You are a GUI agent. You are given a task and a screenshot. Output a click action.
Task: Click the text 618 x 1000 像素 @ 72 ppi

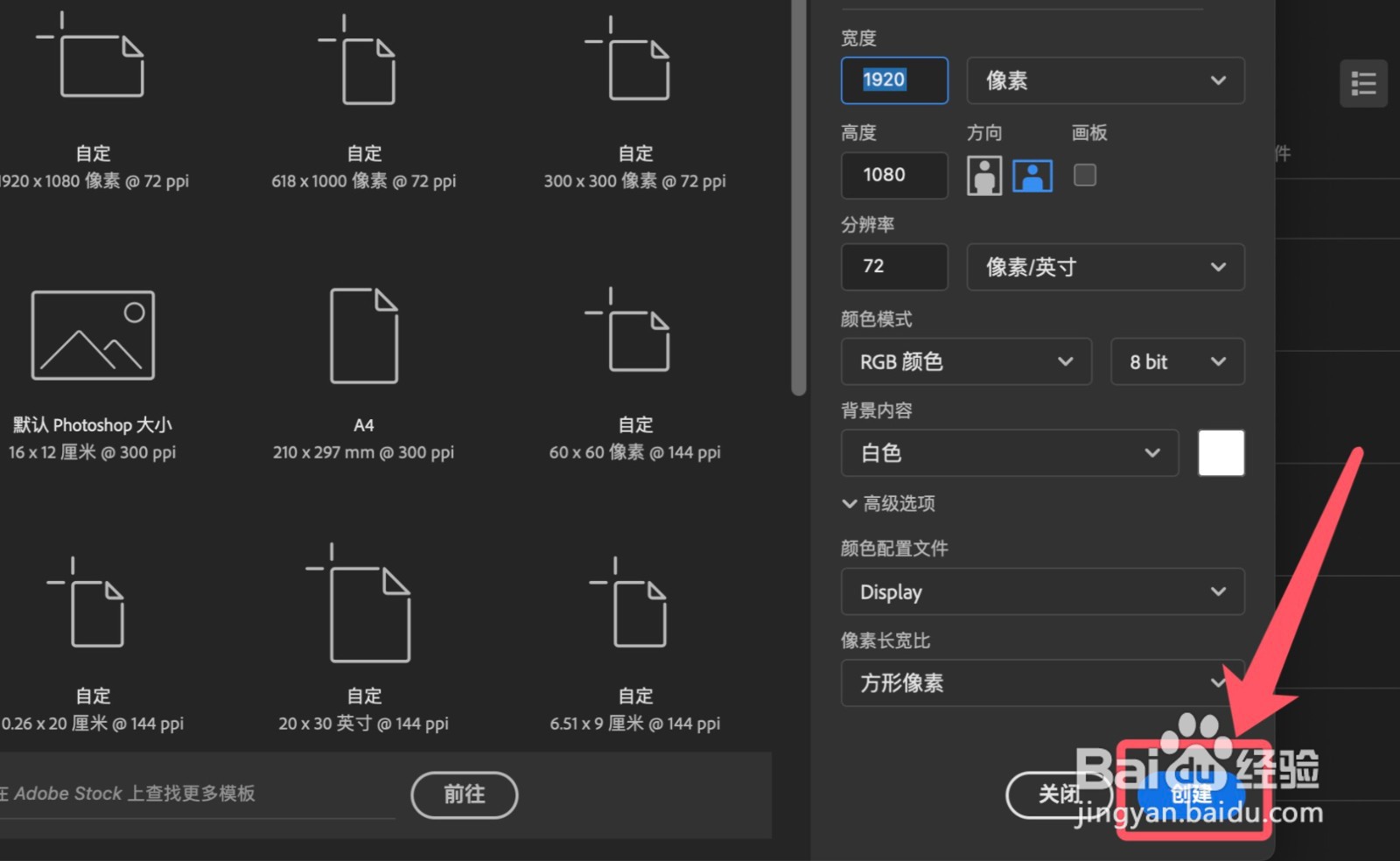tap(363, 181)
